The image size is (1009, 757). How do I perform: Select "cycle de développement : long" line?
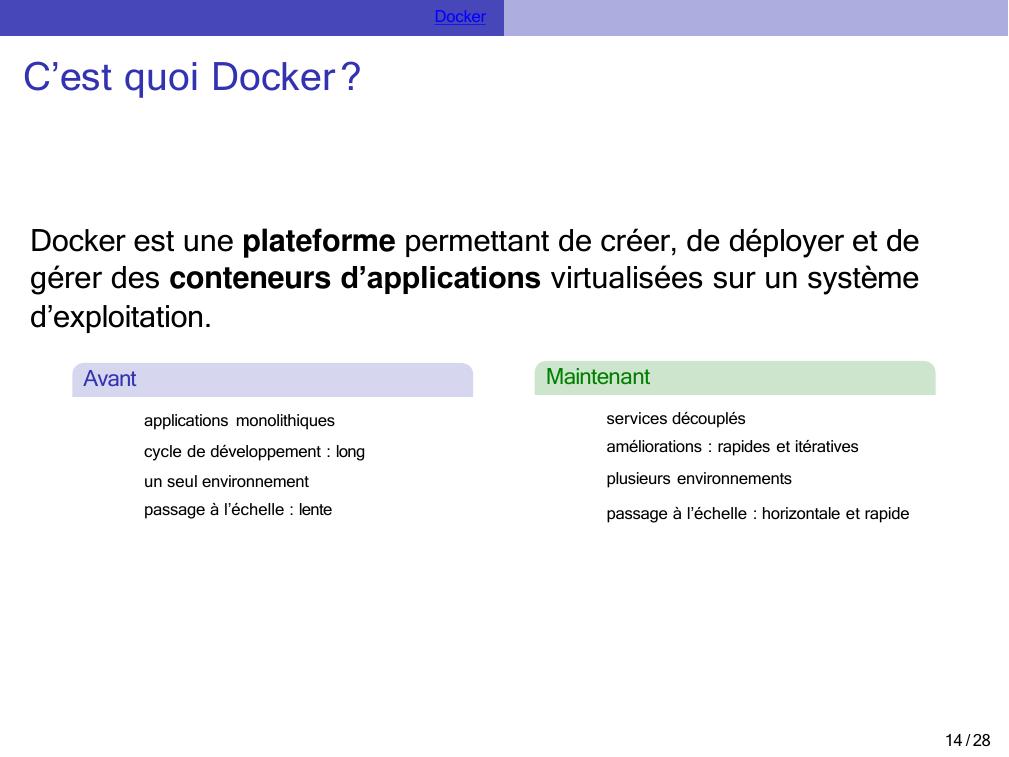(254, 452)
